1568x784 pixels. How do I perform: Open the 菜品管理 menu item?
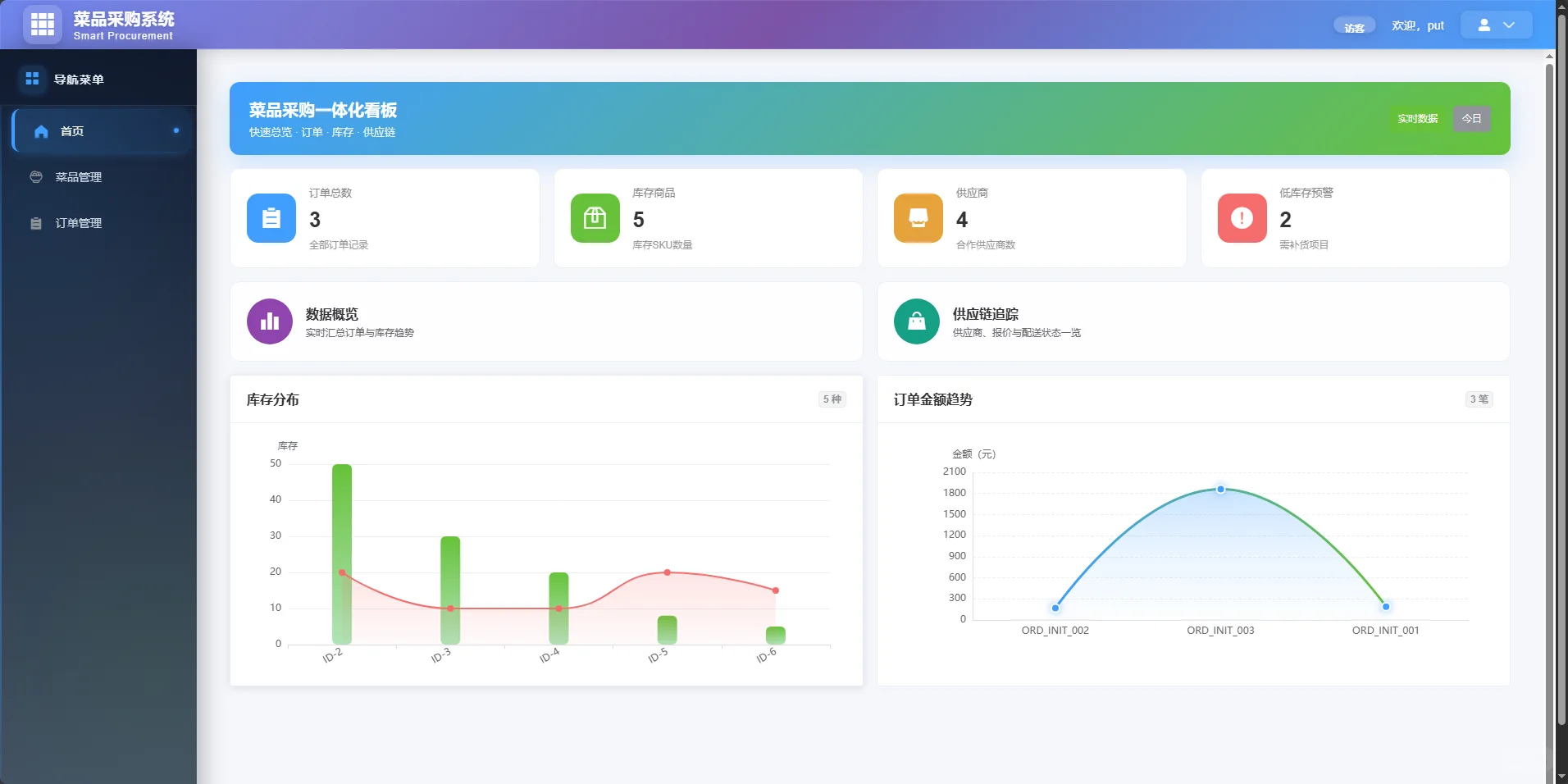pyautogui.click(x=98, y=177)
